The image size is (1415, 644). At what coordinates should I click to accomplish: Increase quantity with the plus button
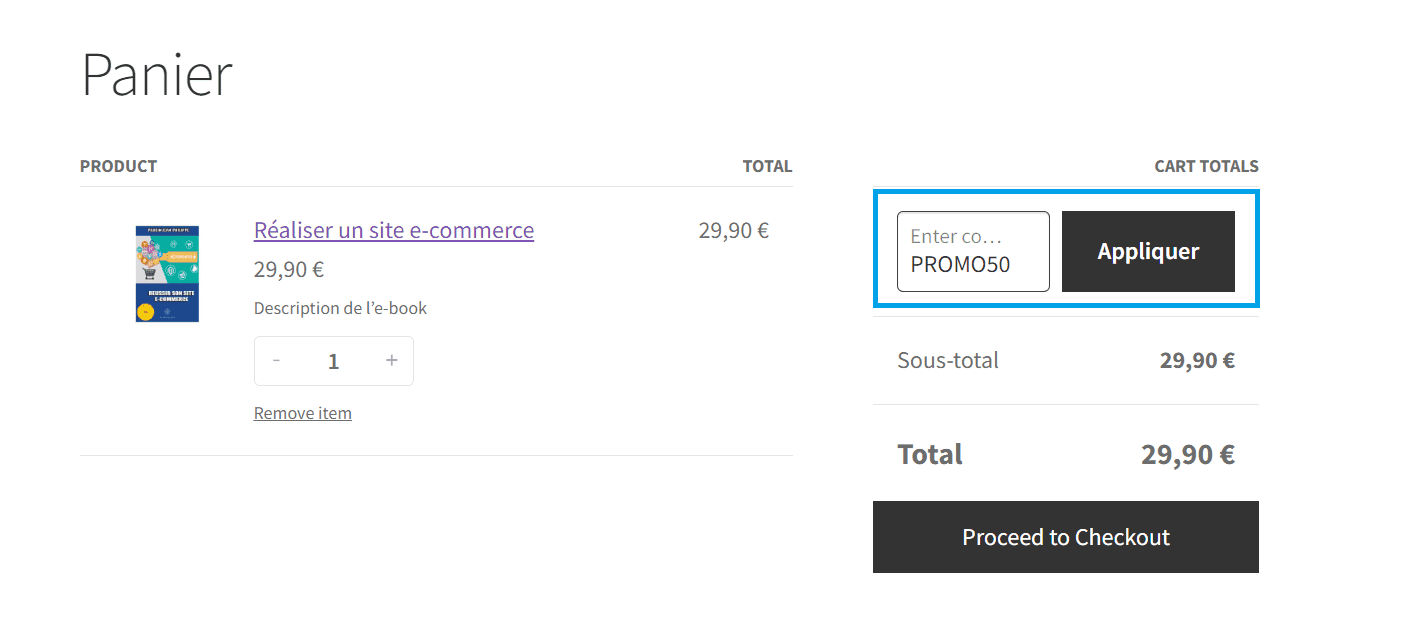(x=392, y=361)
